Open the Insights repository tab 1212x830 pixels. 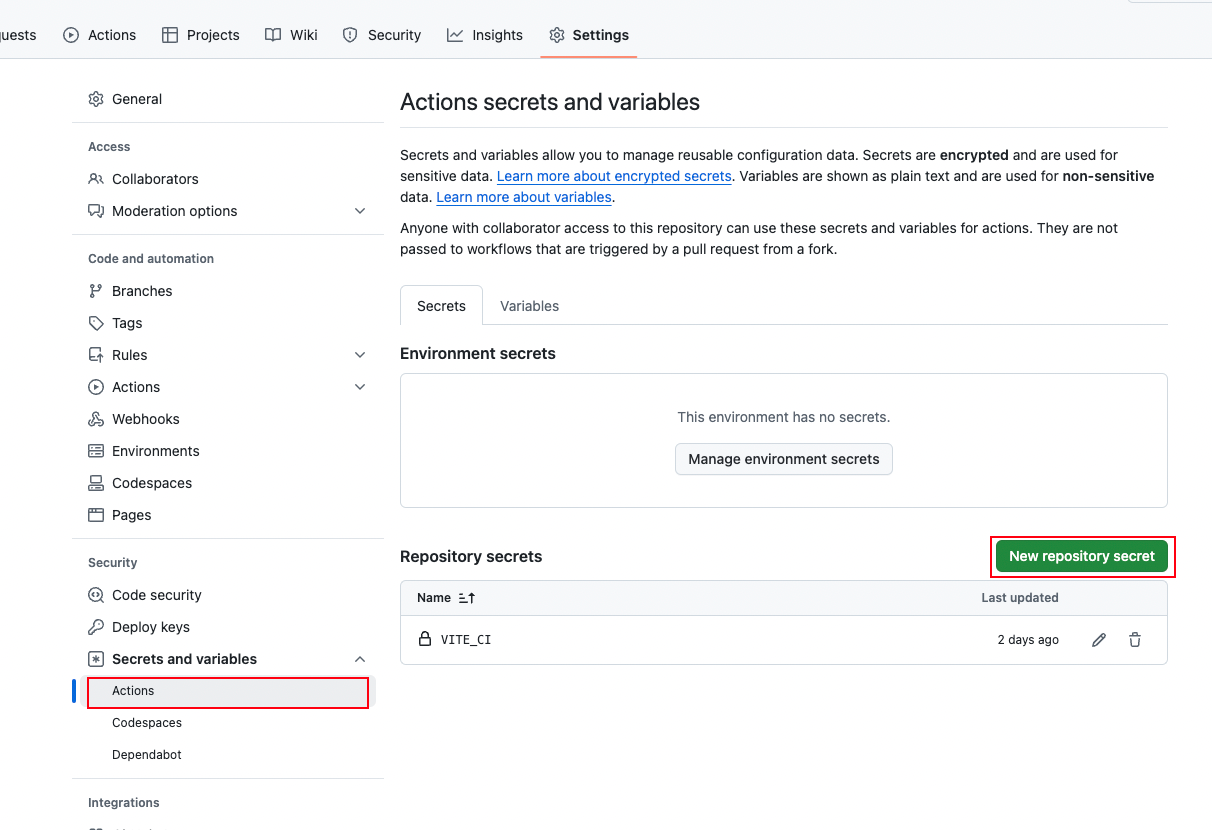485,35
